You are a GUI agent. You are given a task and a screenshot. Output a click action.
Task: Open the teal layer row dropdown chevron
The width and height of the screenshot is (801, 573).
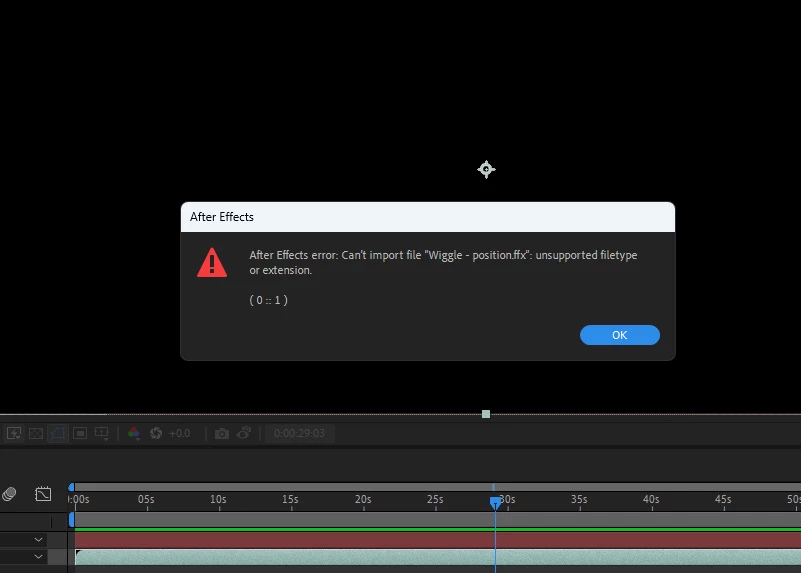pyautogui.click(x=38, y=557)
